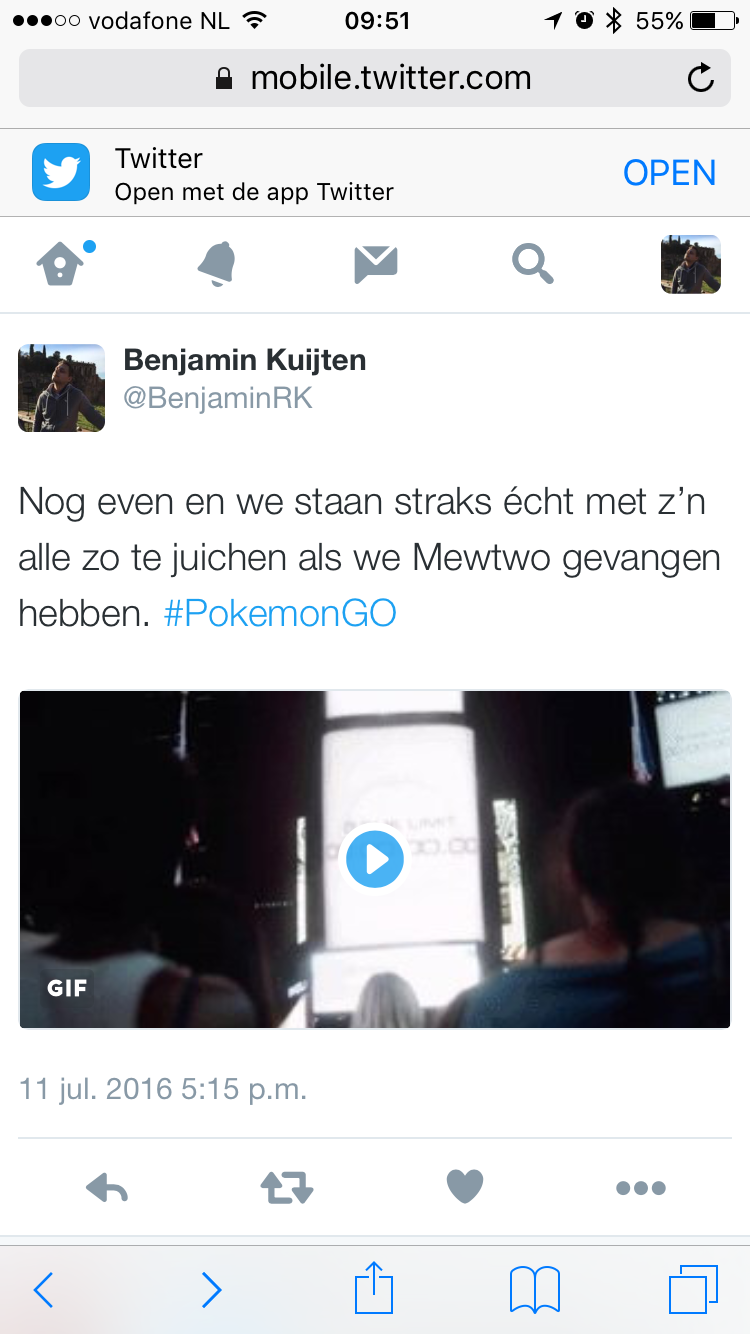Open the Safari bookmarks book icon

535,1289
